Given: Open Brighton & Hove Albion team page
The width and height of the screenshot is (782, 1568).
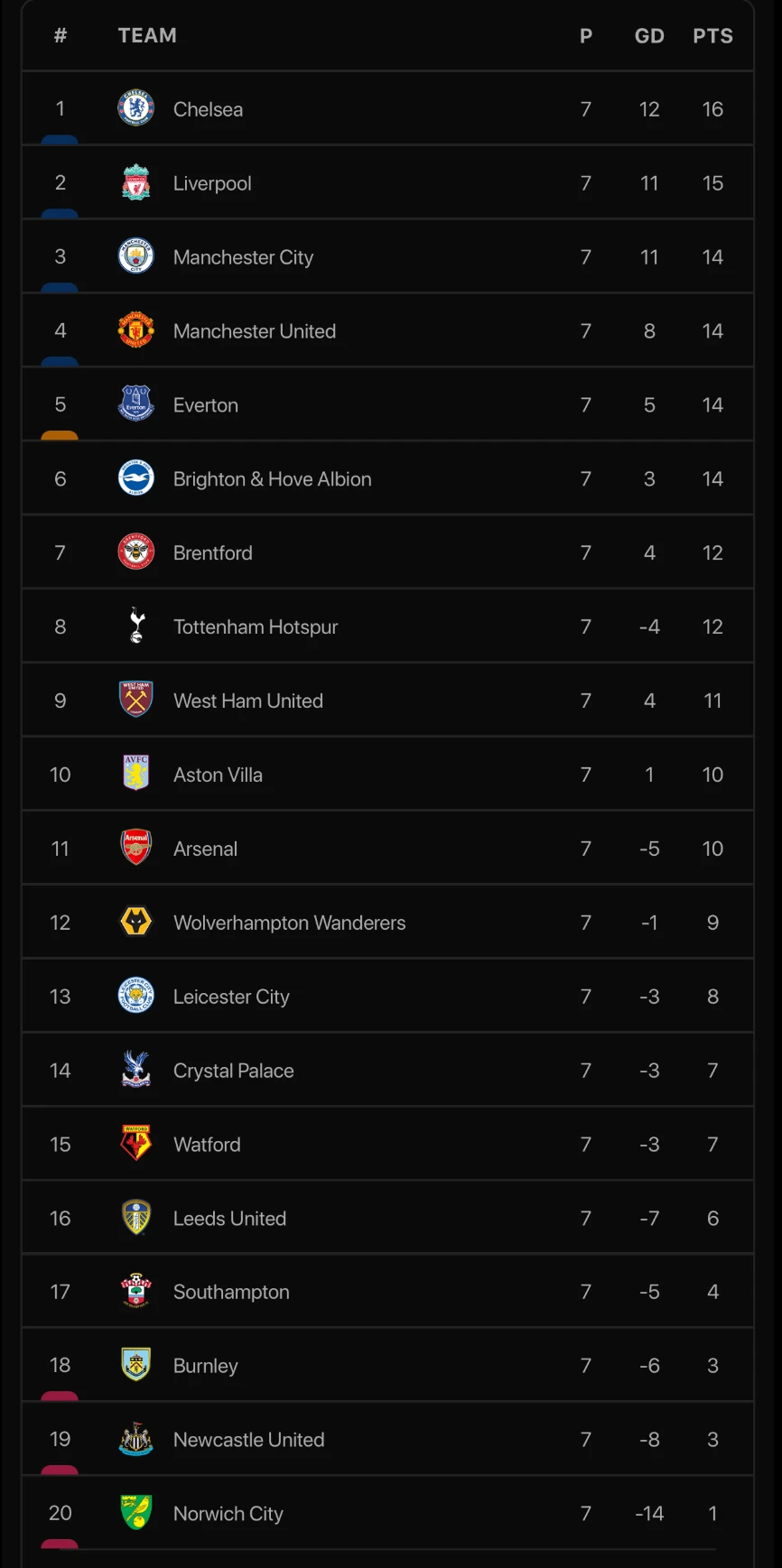Looking at the screenshot, I should click(x=272, y=479).
